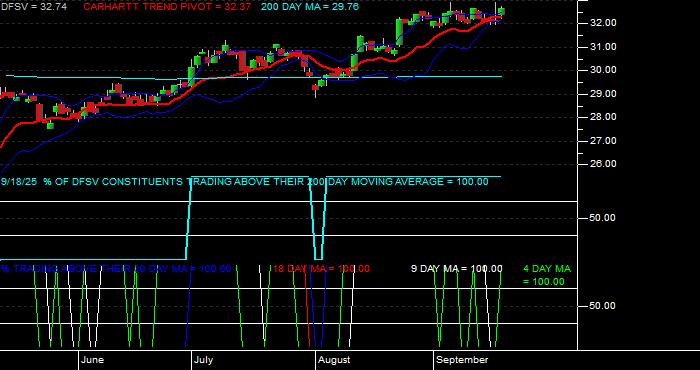700x370 pixels.
Task: Click the 50.00 label on the 200 day breadth panel
Action: pyautogui.click(x=603, y=218)
